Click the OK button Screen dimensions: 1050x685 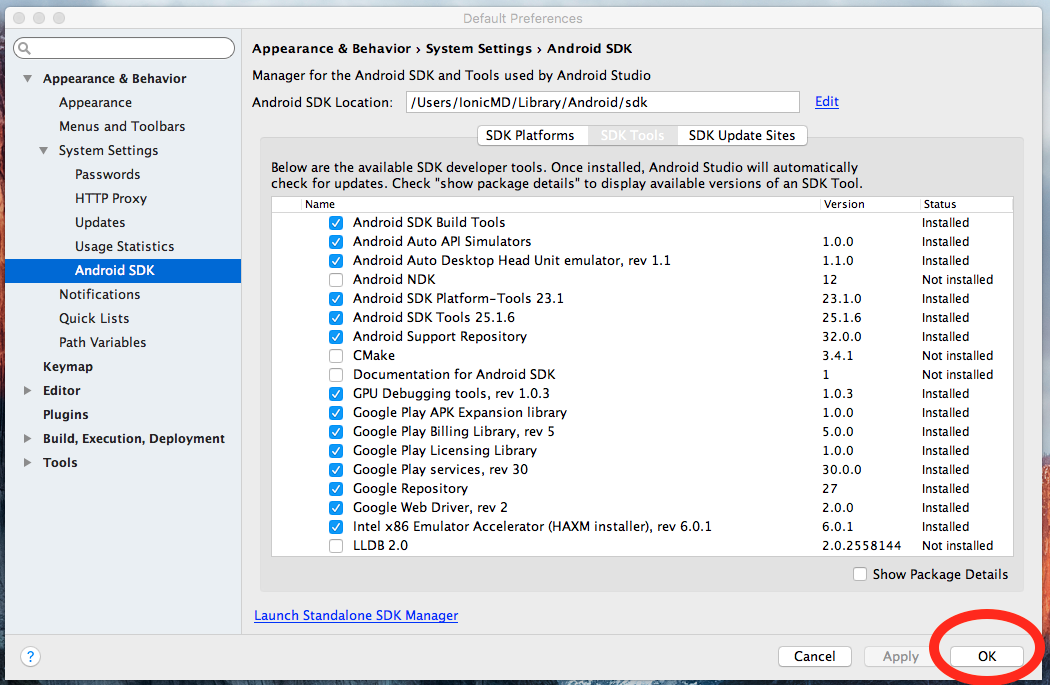pos(987,656)
